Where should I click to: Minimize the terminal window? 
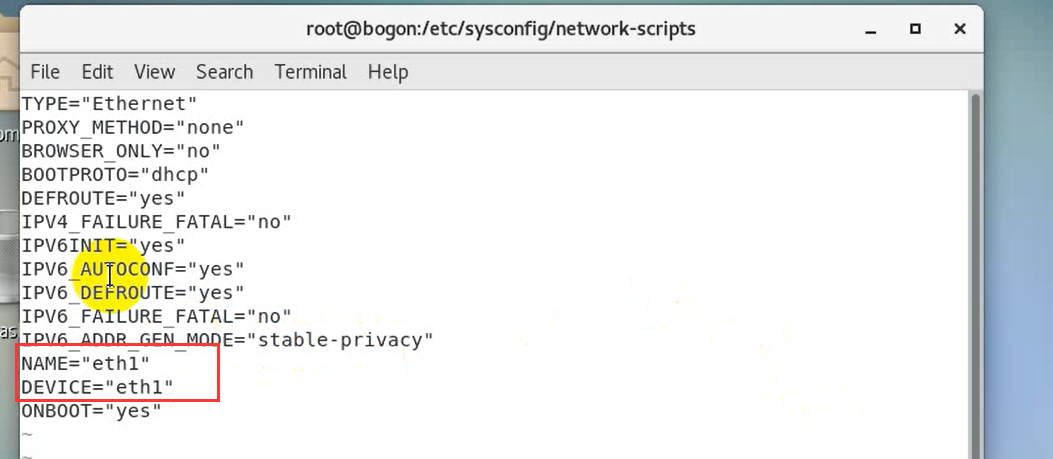868,29
